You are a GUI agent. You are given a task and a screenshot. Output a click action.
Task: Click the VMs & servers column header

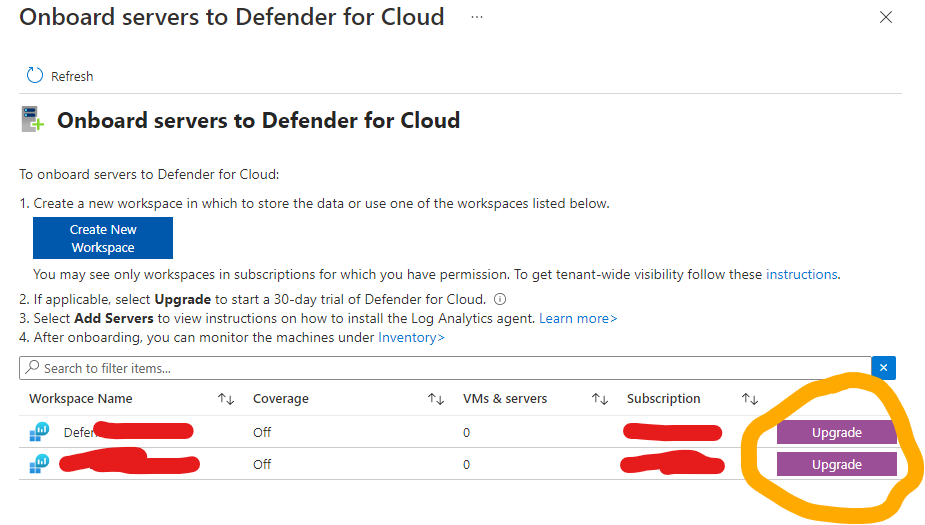pos(505,399)
